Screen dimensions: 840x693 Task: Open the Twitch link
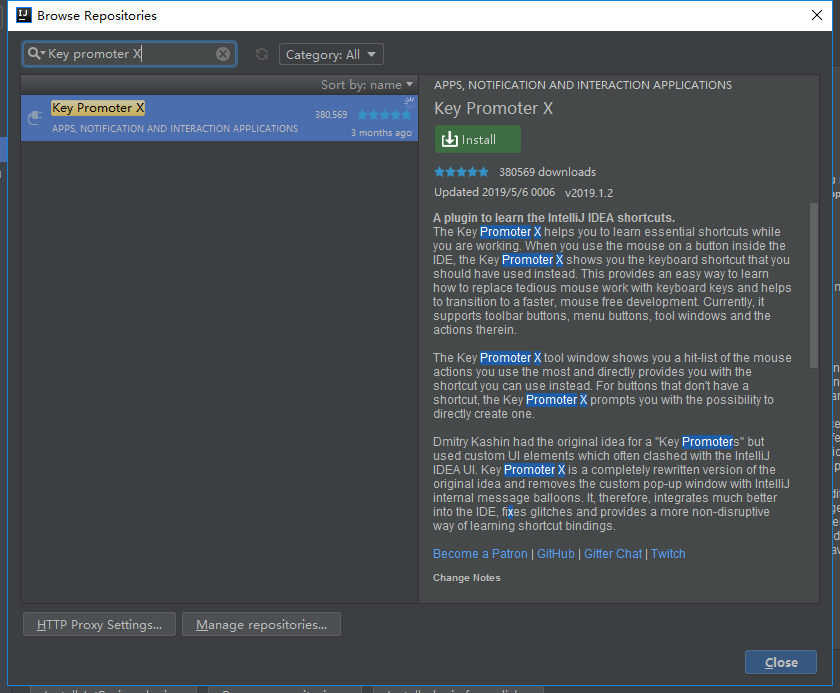point(668,554)
